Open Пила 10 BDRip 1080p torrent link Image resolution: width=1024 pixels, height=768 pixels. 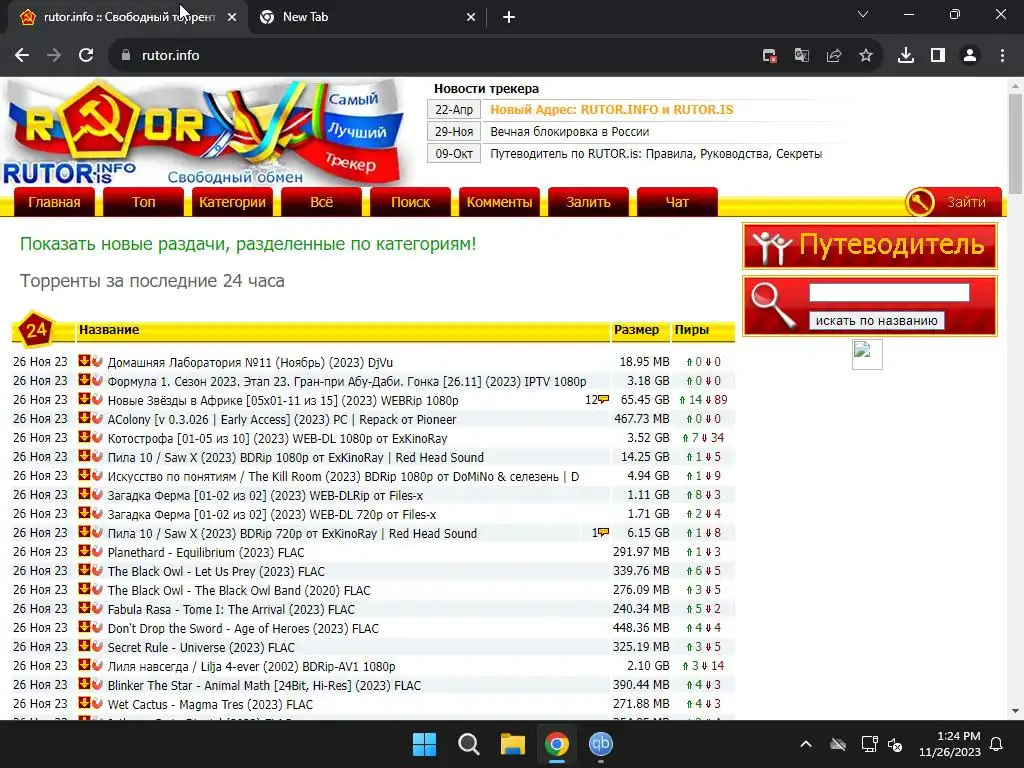tap(296, 457)
